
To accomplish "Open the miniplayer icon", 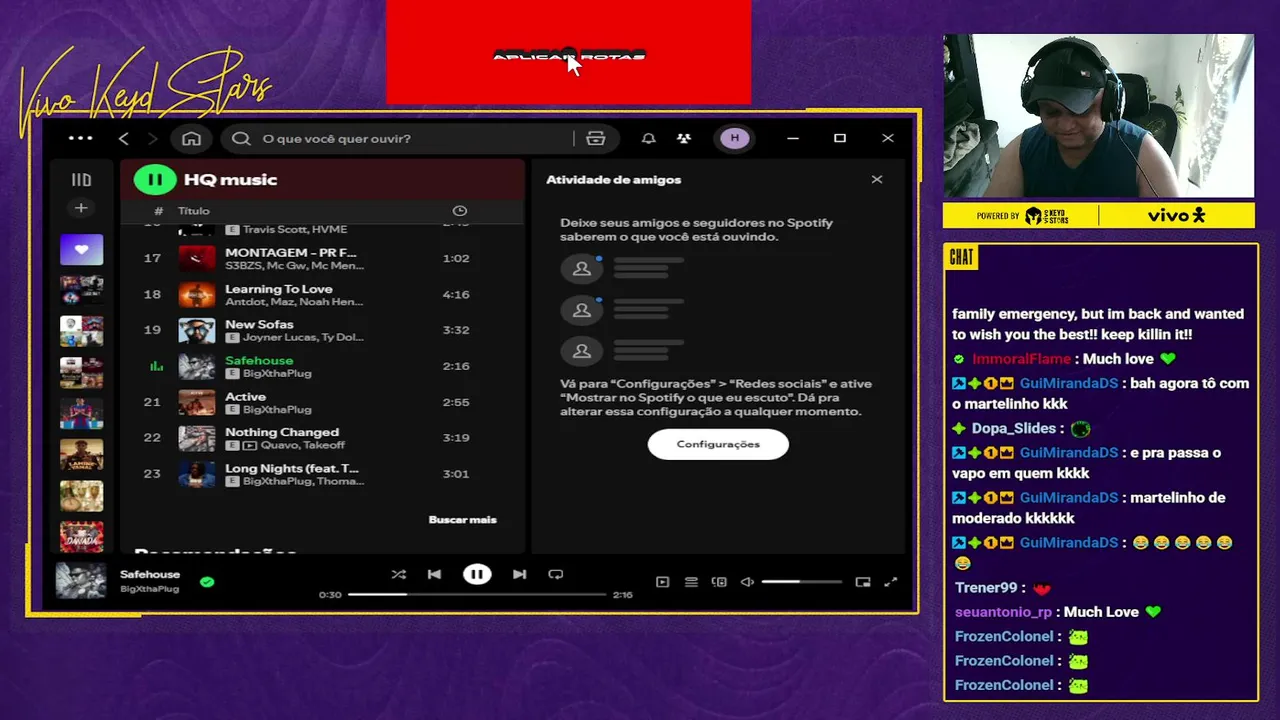I will (863, 582).
